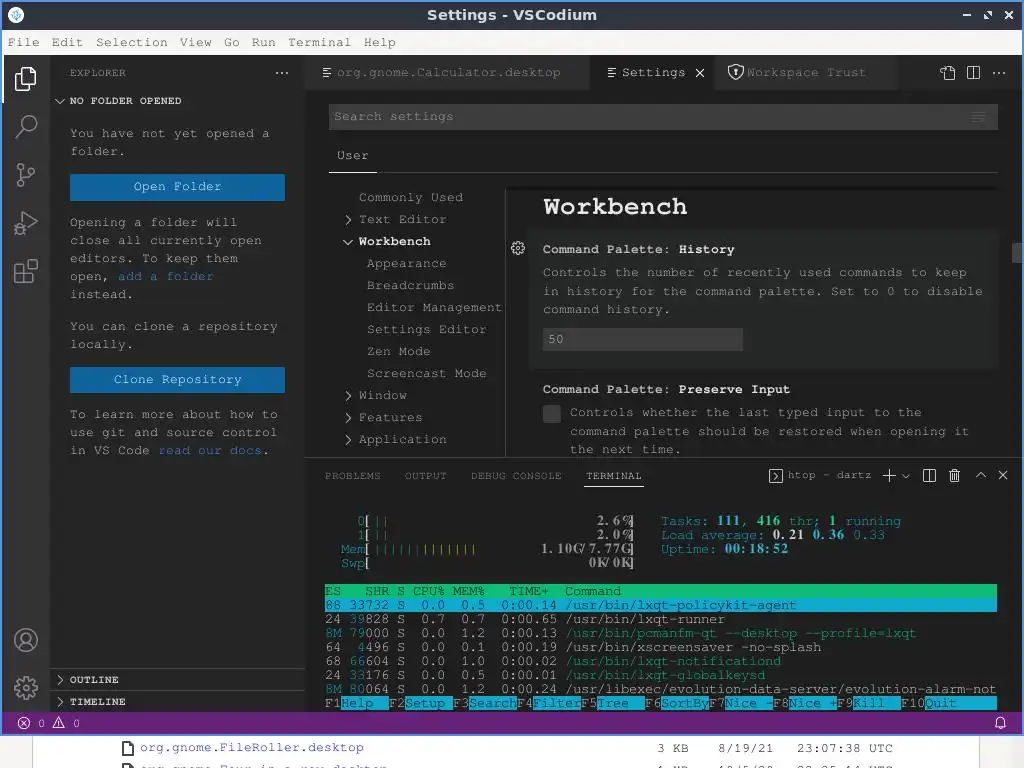Open the Accounts icon in activity bar
Screen dimensions: 1024x768
(25, 640)
